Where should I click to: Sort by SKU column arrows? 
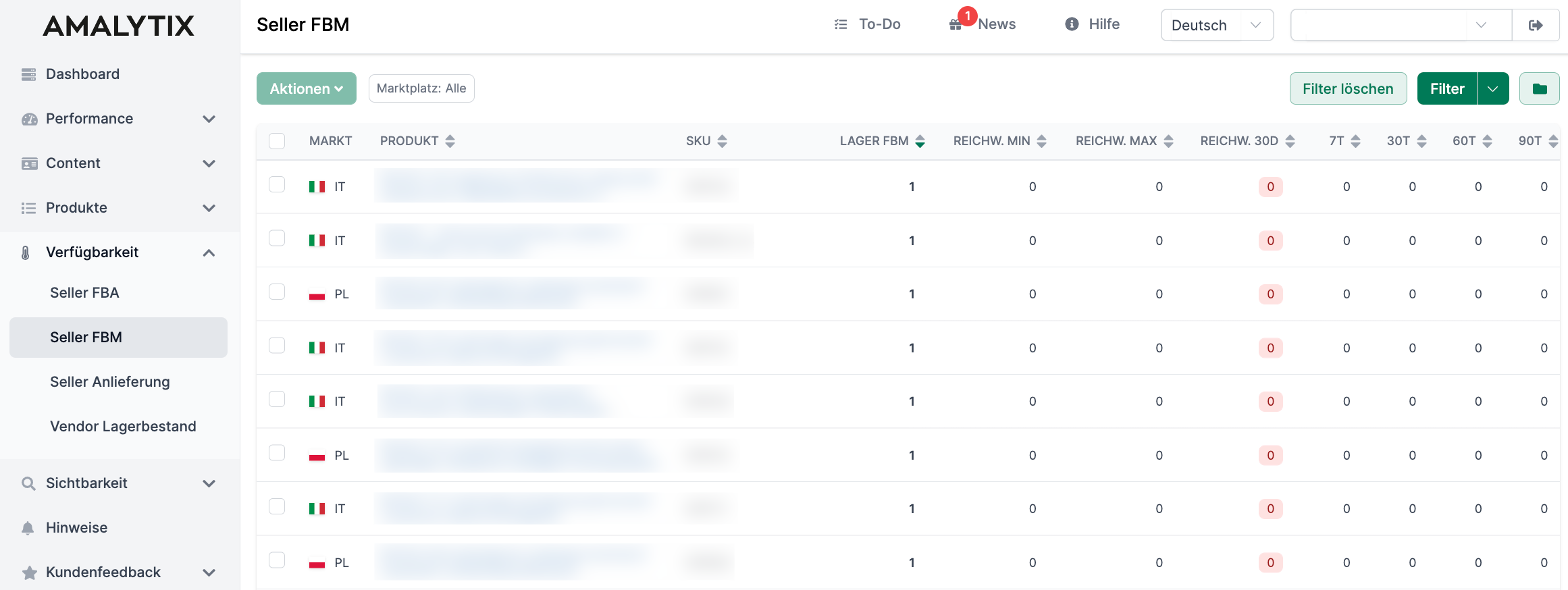pyautogui.click(x=723, y=141)
